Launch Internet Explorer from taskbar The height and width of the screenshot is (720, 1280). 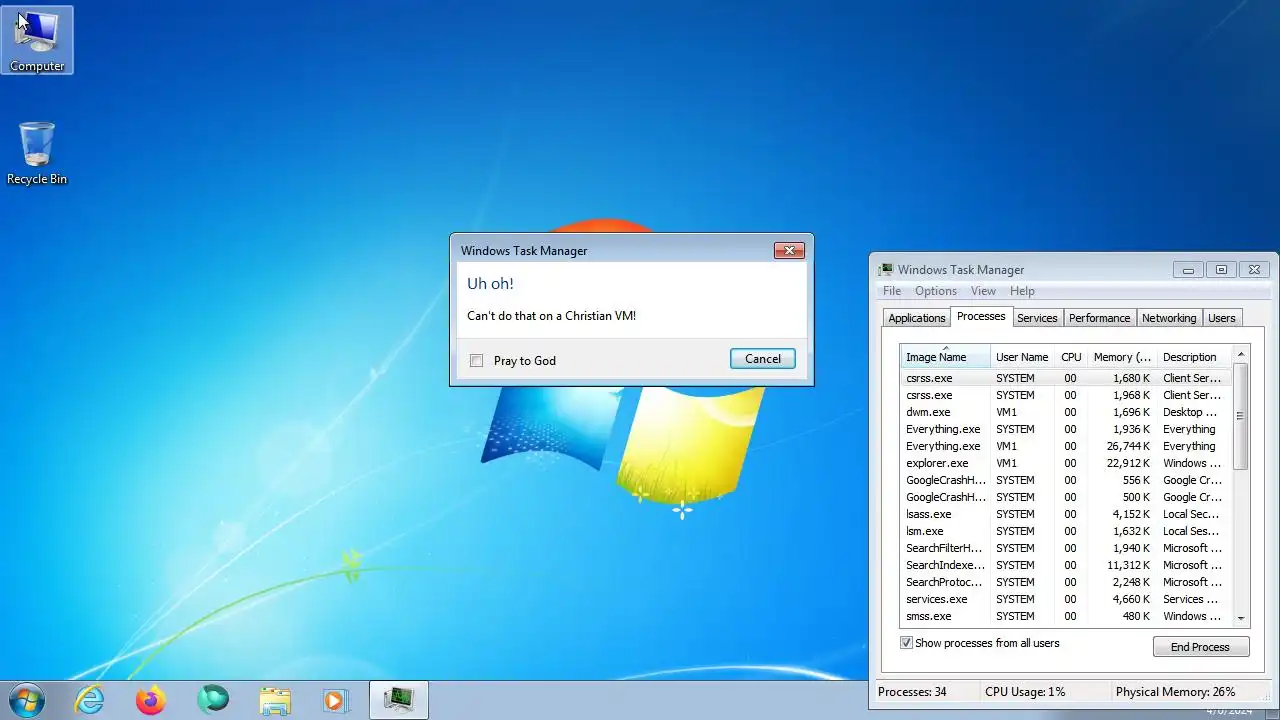coord(90,700)
